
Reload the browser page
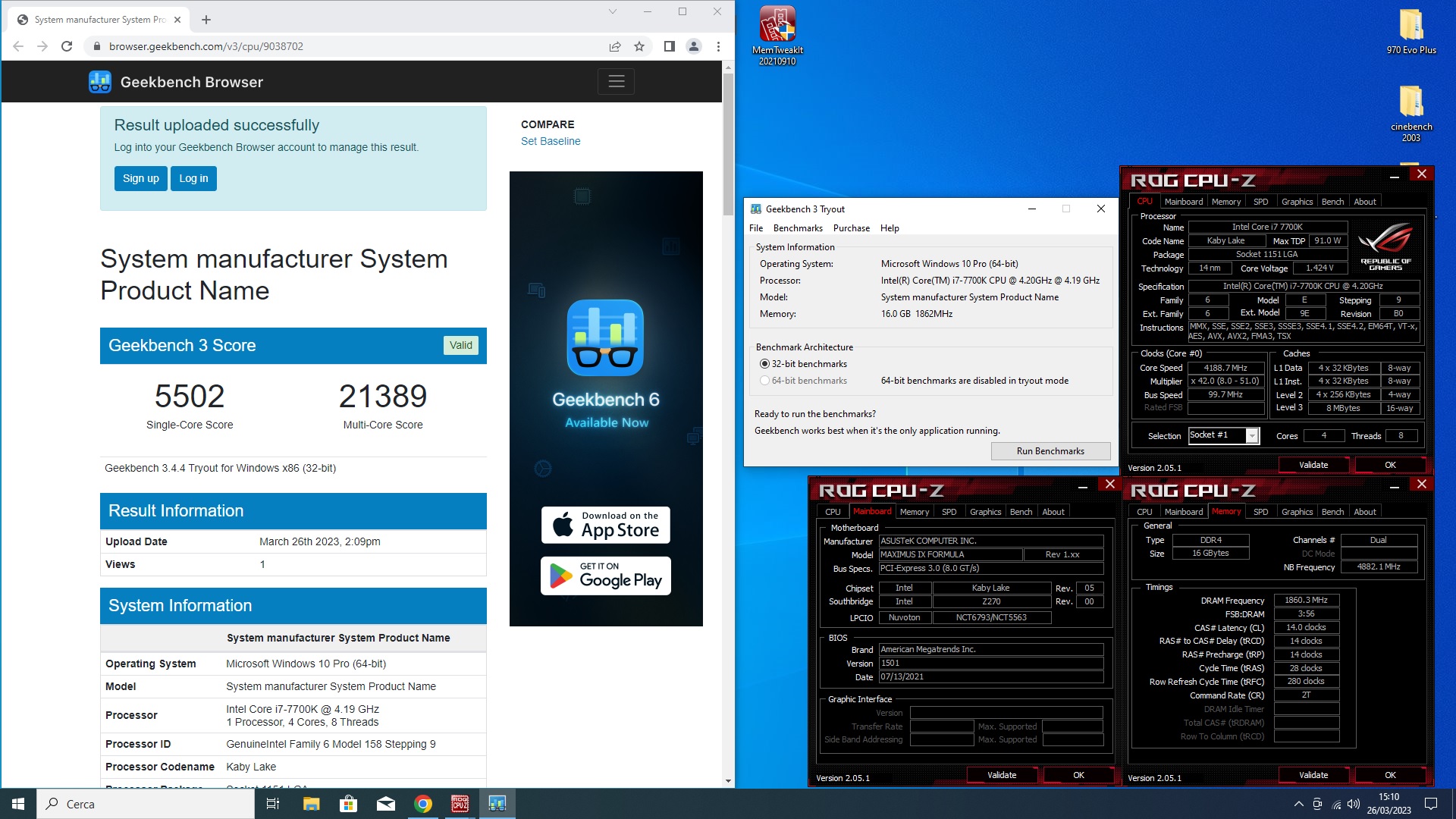[x=67, y=46]
